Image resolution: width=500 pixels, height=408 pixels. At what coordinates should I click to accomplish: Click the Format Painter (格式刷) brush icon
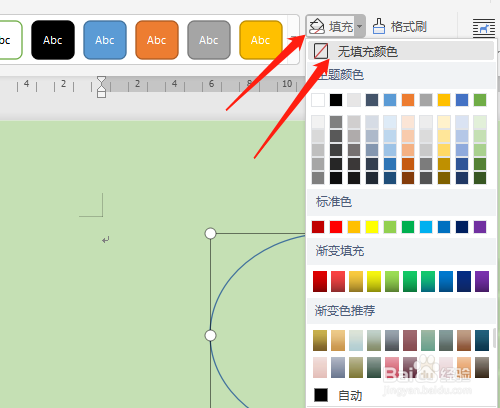379,26
